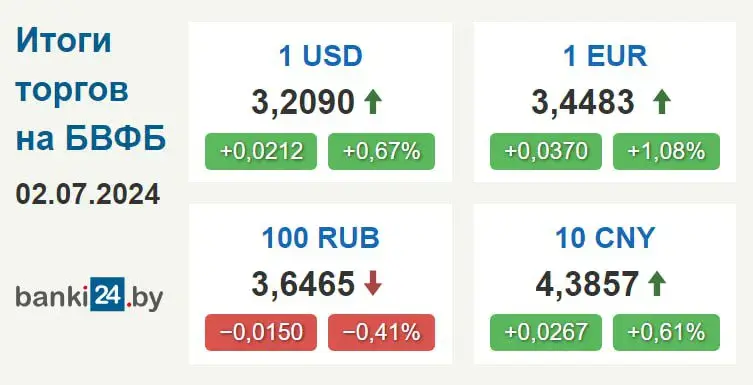Click the blue 24 logo square
The image size is (753, 385).
click(108, 294)
